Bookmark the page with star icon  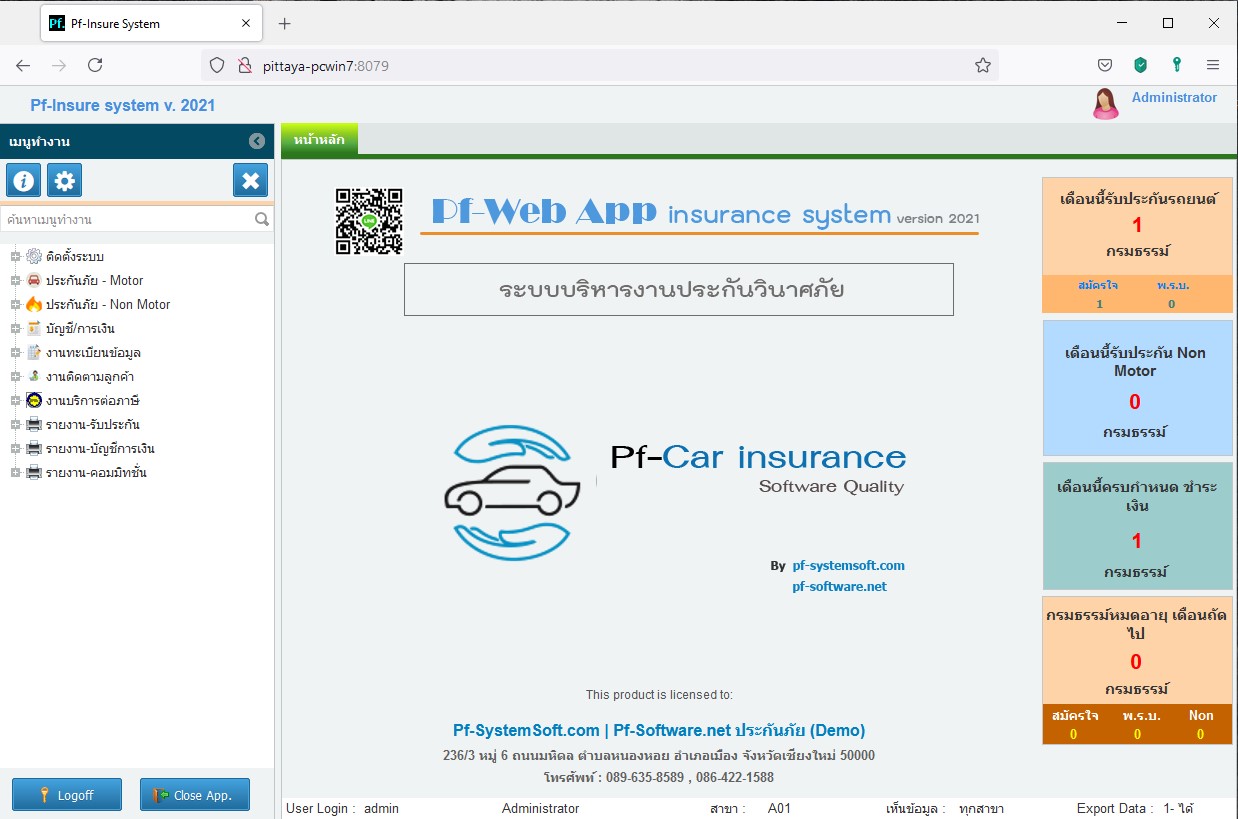click(x=983, y=65)
